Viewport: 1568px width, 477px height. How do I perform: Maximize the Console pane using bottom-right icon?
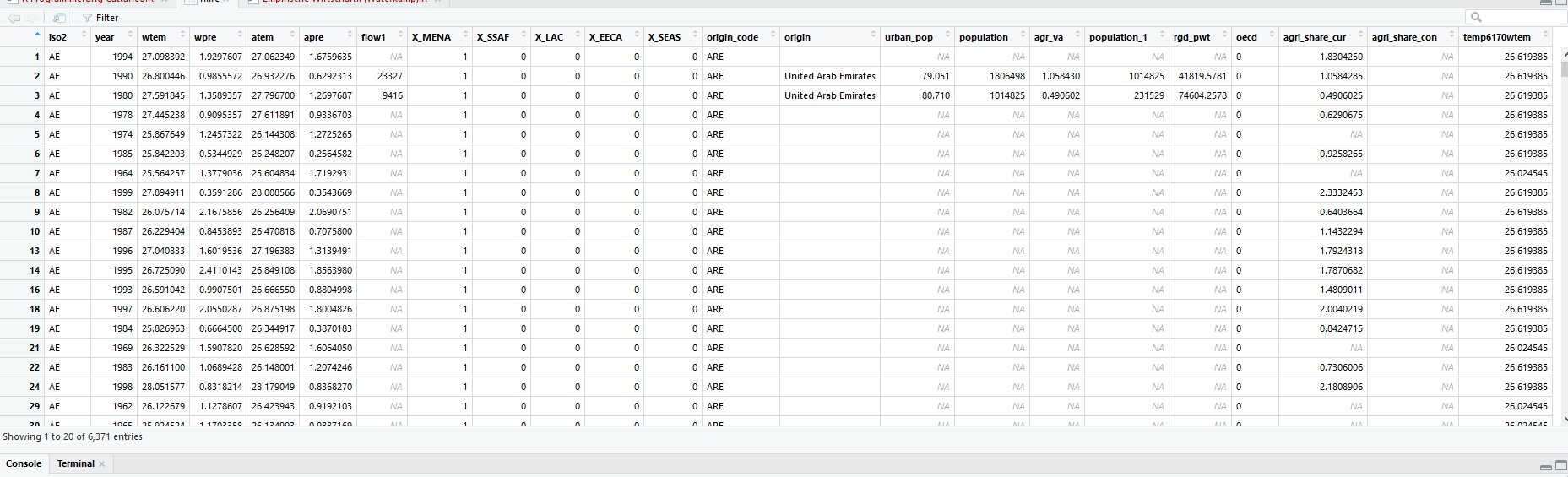click(x=1560, y=465)
